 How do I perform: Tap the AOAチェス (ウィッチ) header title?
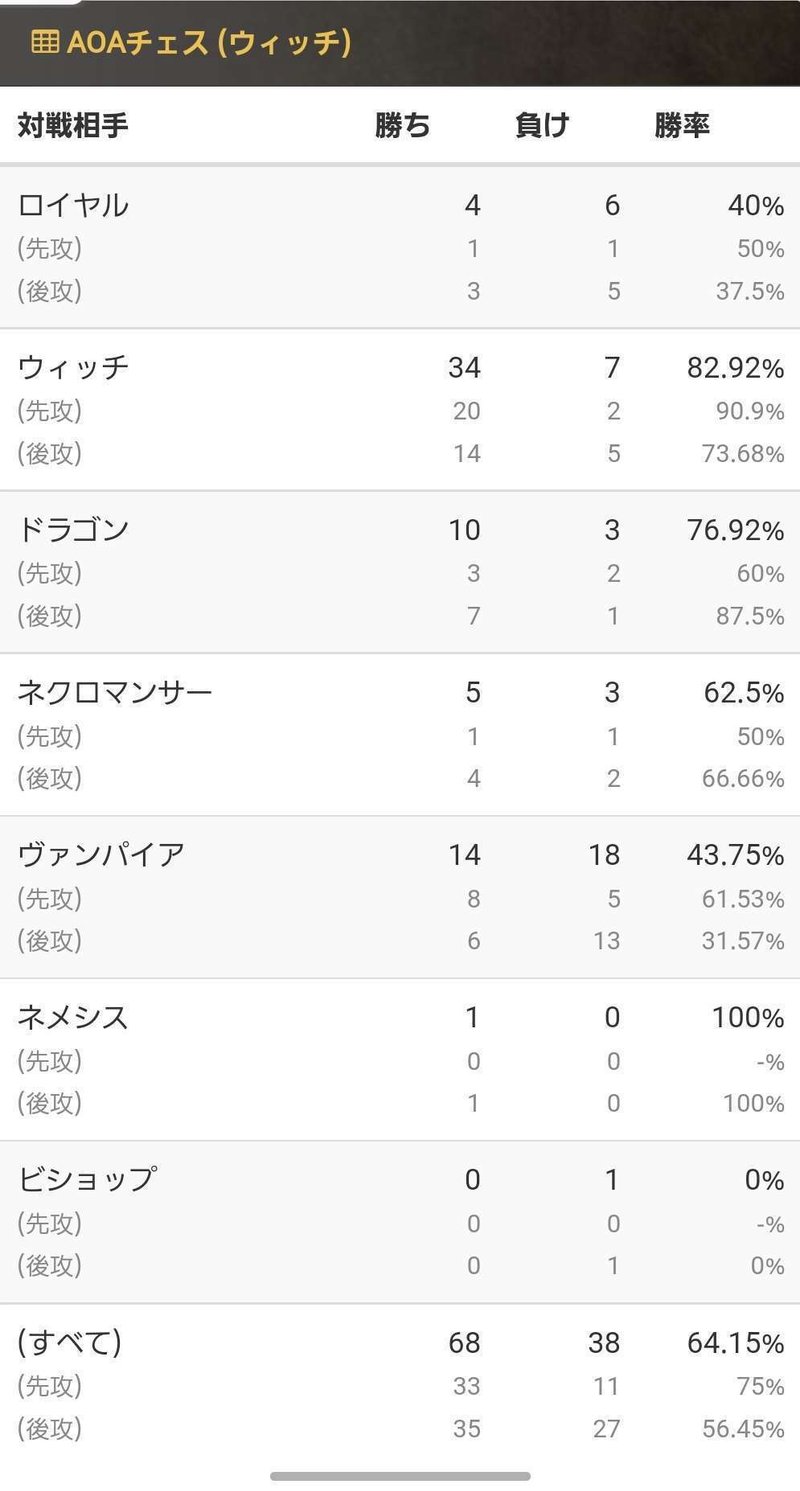tap(208, 43)
